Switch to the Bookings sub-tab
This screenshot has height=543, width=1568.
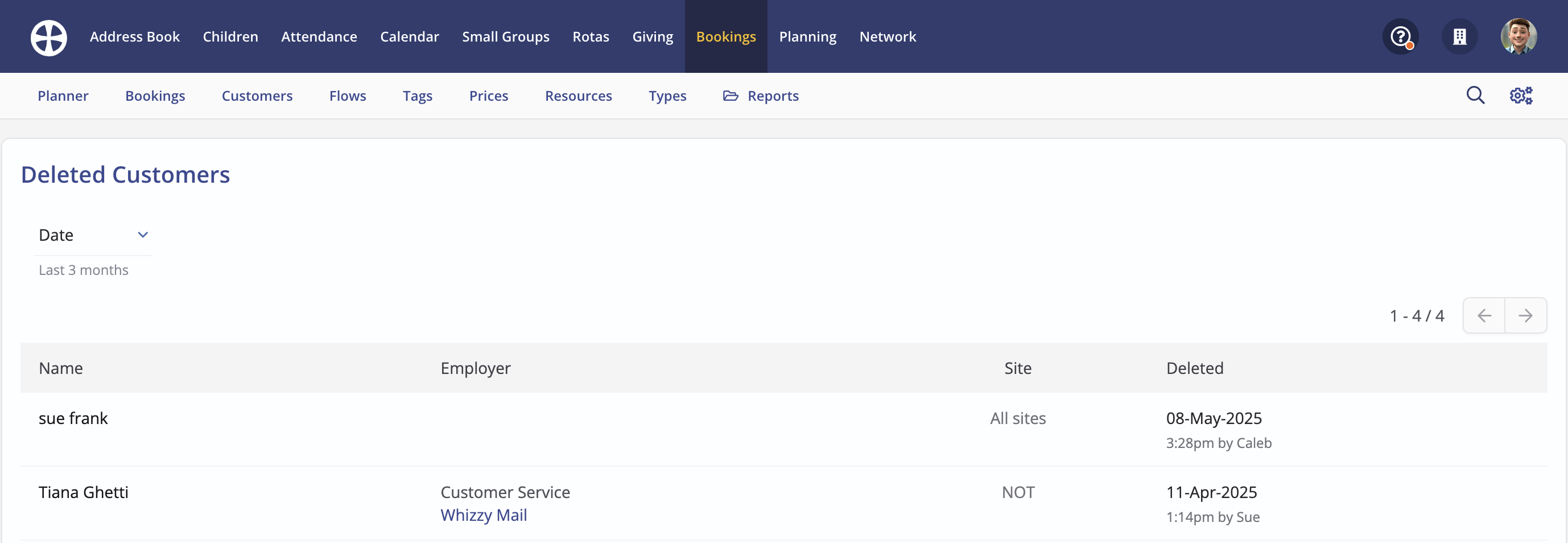point(155,96)
